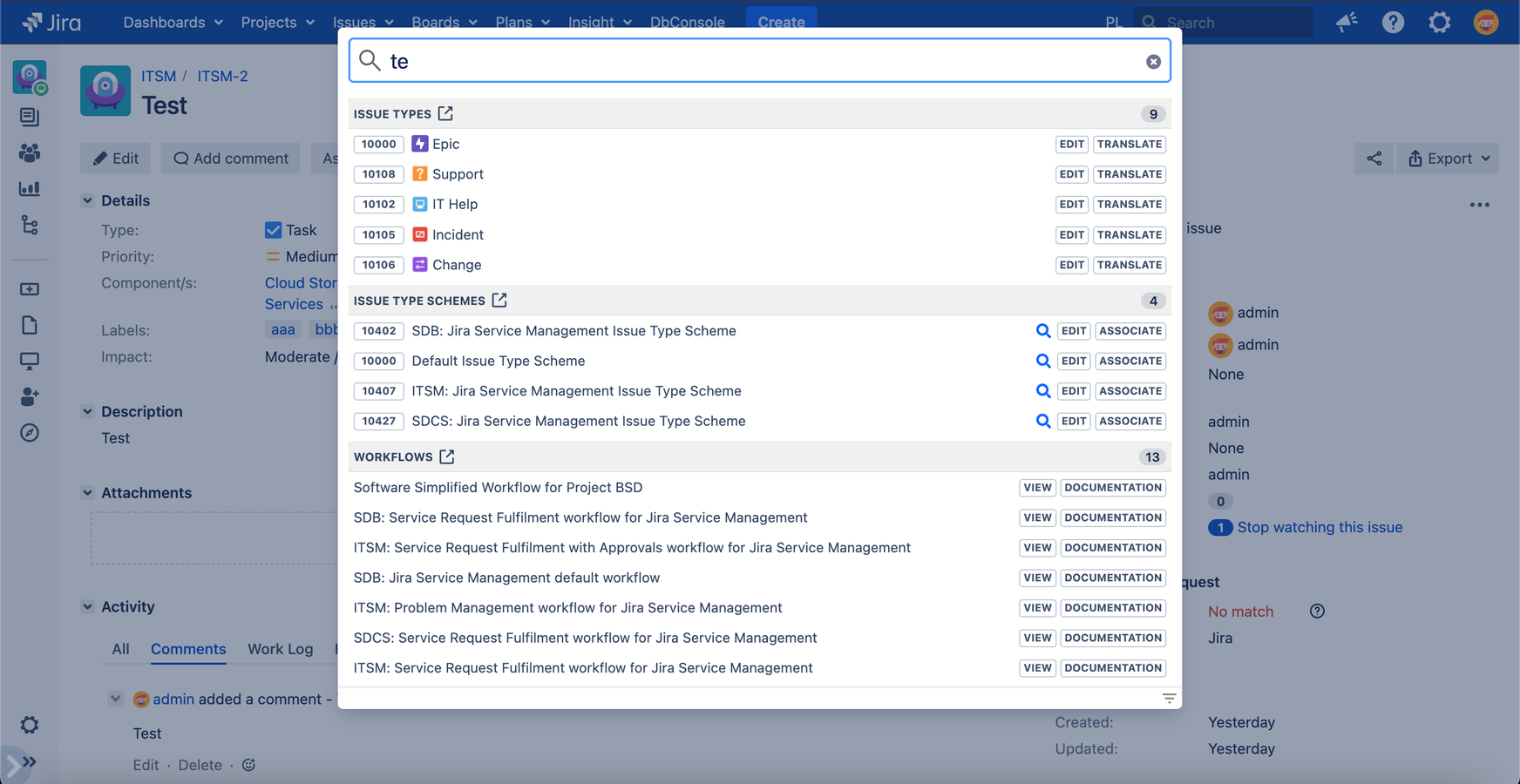The height and width of the screenshot is (784, 1520).
Task: Collapse the Details section
Action: pos(87,200)
